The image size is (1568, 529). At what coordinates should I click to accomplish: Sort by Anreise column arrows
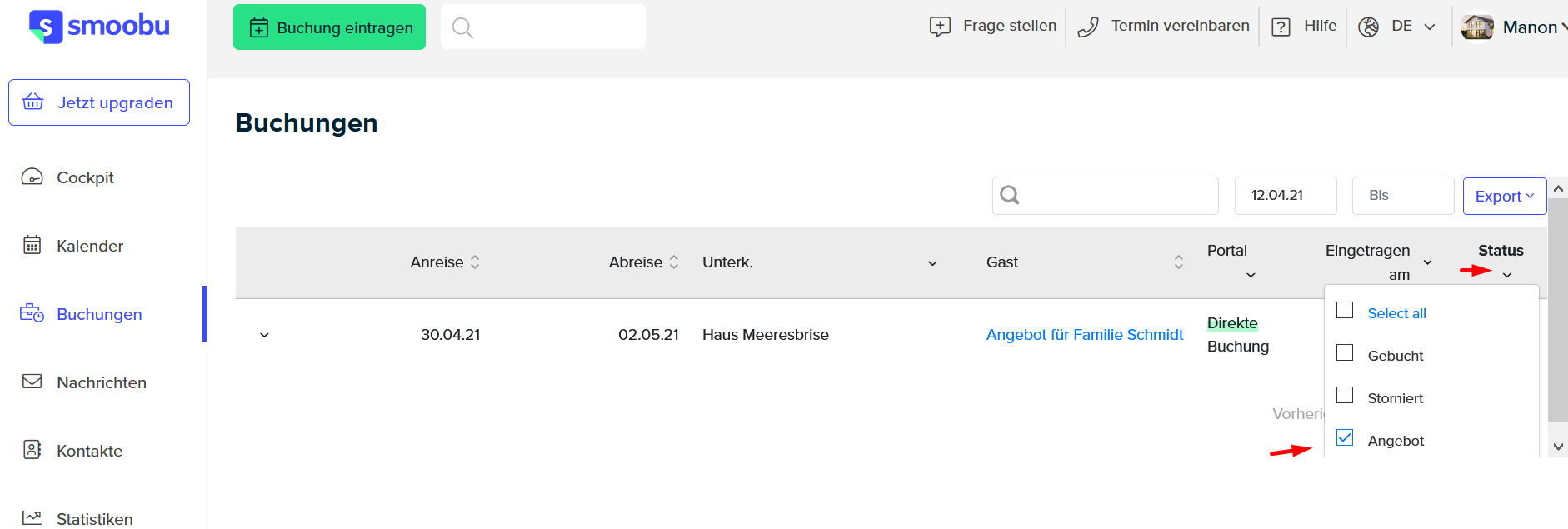tap(475, 262)
